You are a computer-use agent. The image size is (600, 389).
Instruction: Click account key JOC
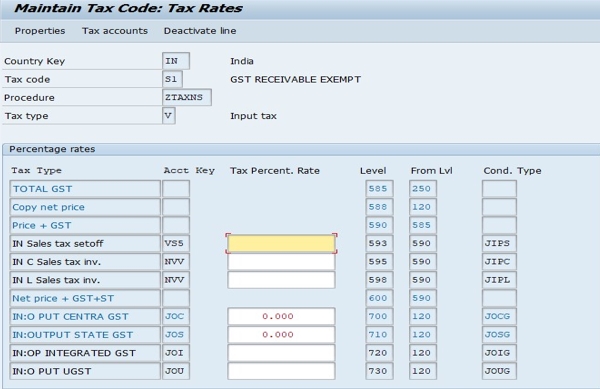pyautogui.click(x=176, y=316)
